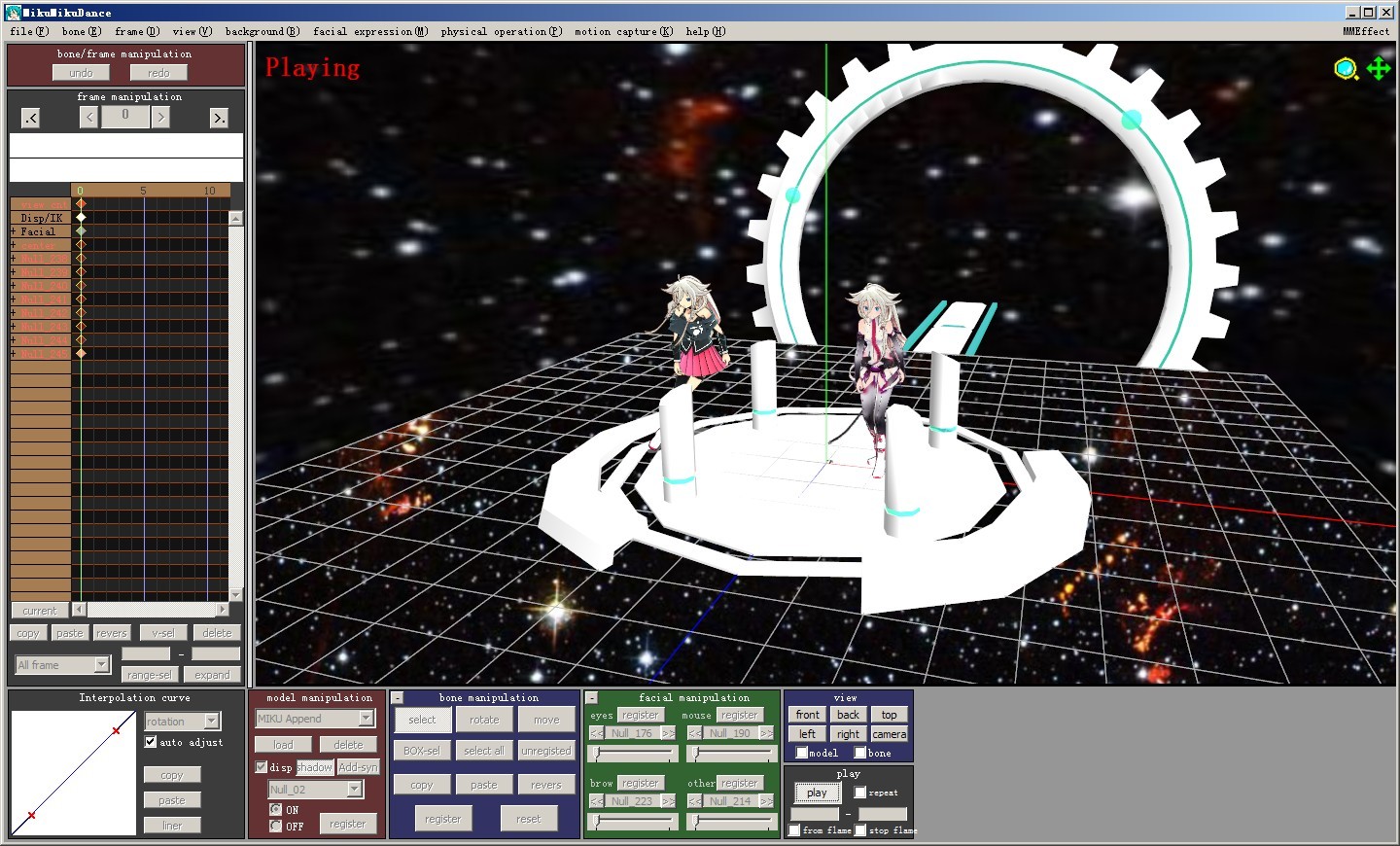1400x846 pixels.
Task: Step back one frame with the left arrow
Action: pos(88,118)
